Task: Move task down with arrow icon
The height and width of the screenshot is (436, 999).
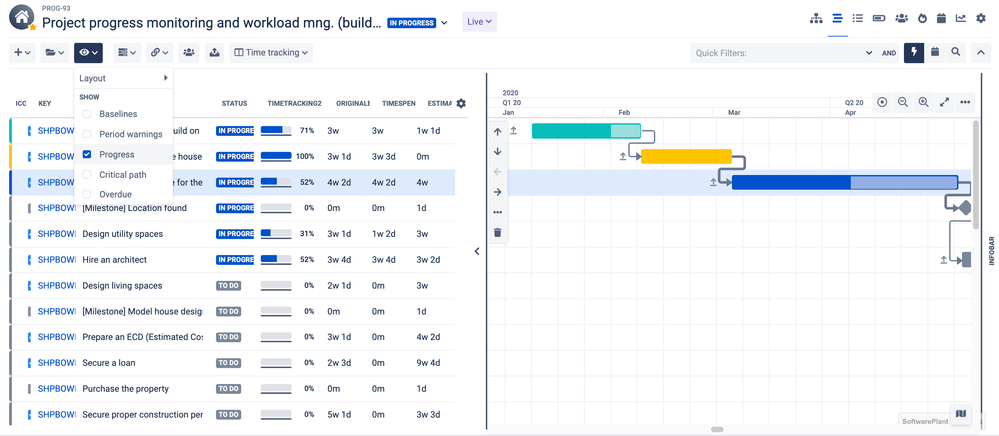Action: 498,152
